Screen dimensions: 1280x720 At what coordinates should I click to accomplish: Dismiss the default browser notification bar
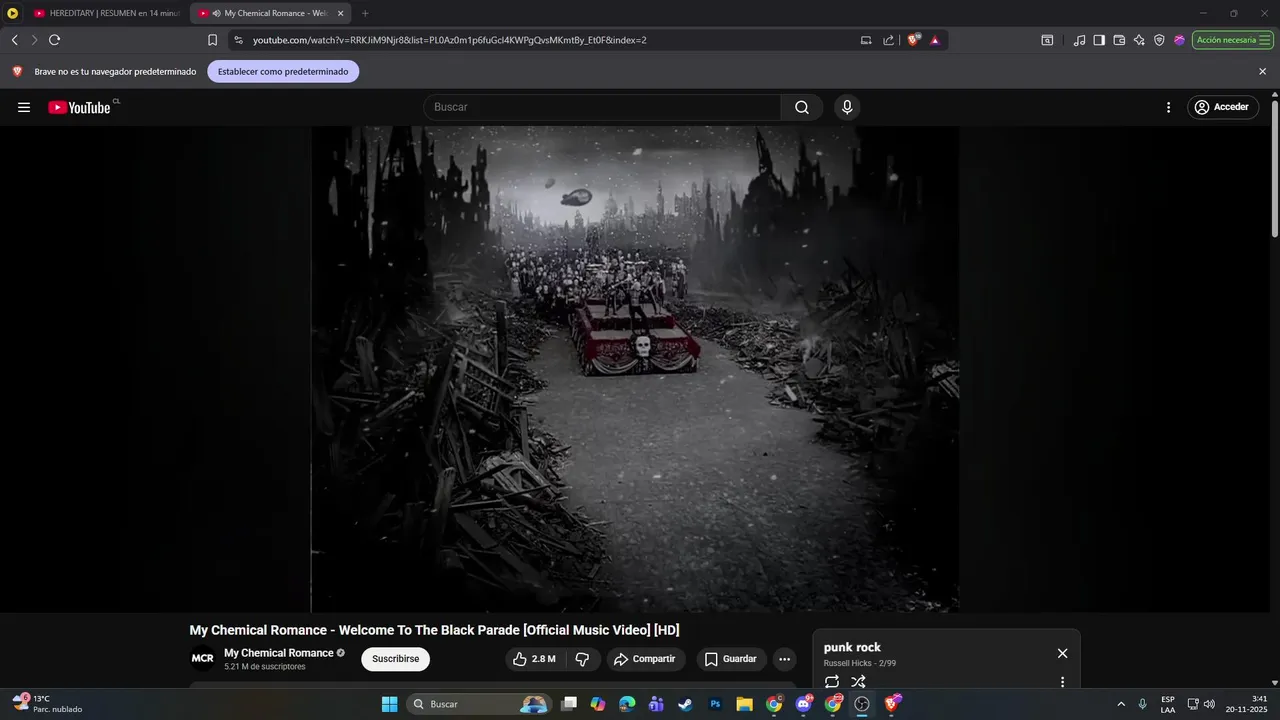1262,72
